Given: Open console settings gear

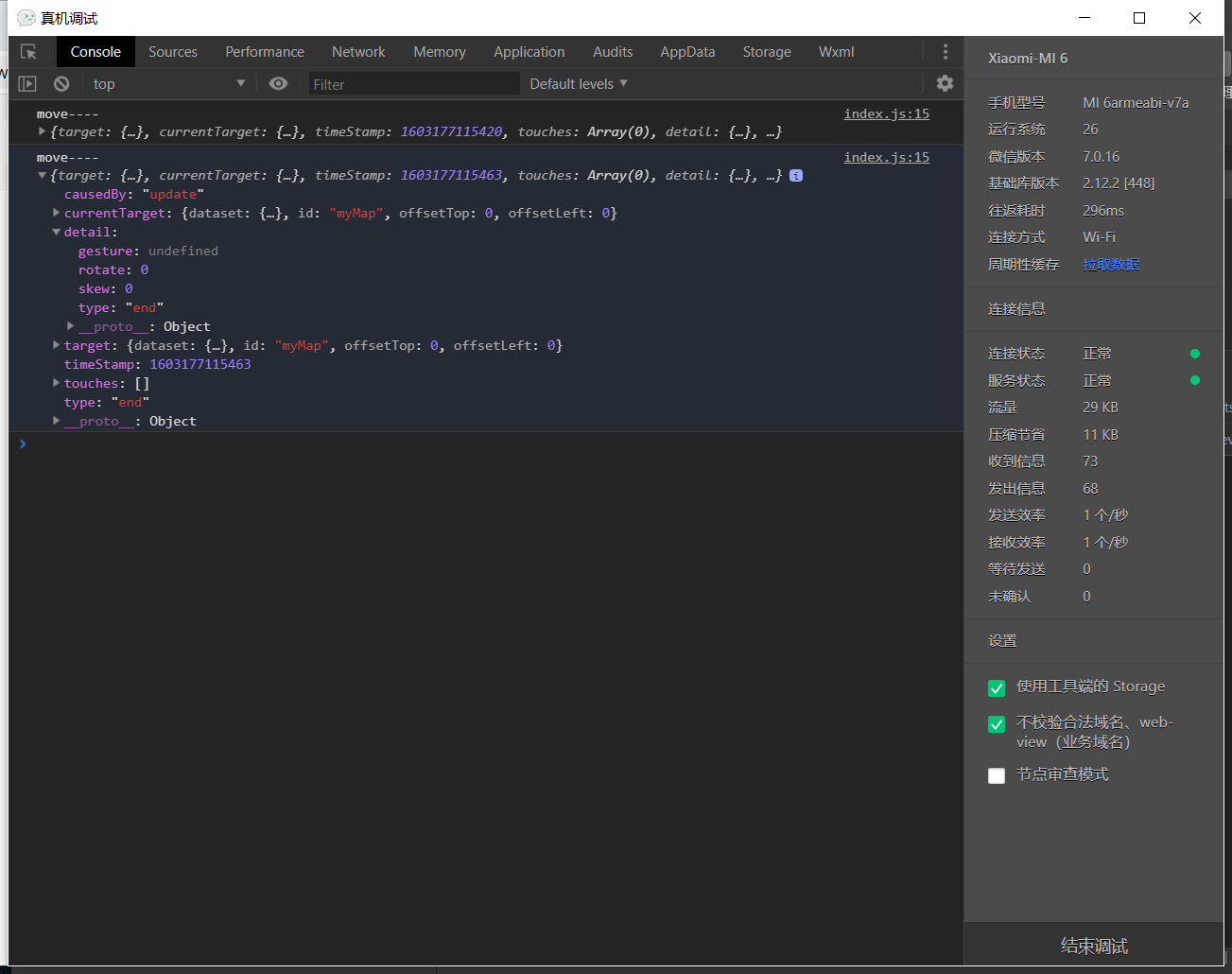Looking at the screenshot, I should coord(945,83).
